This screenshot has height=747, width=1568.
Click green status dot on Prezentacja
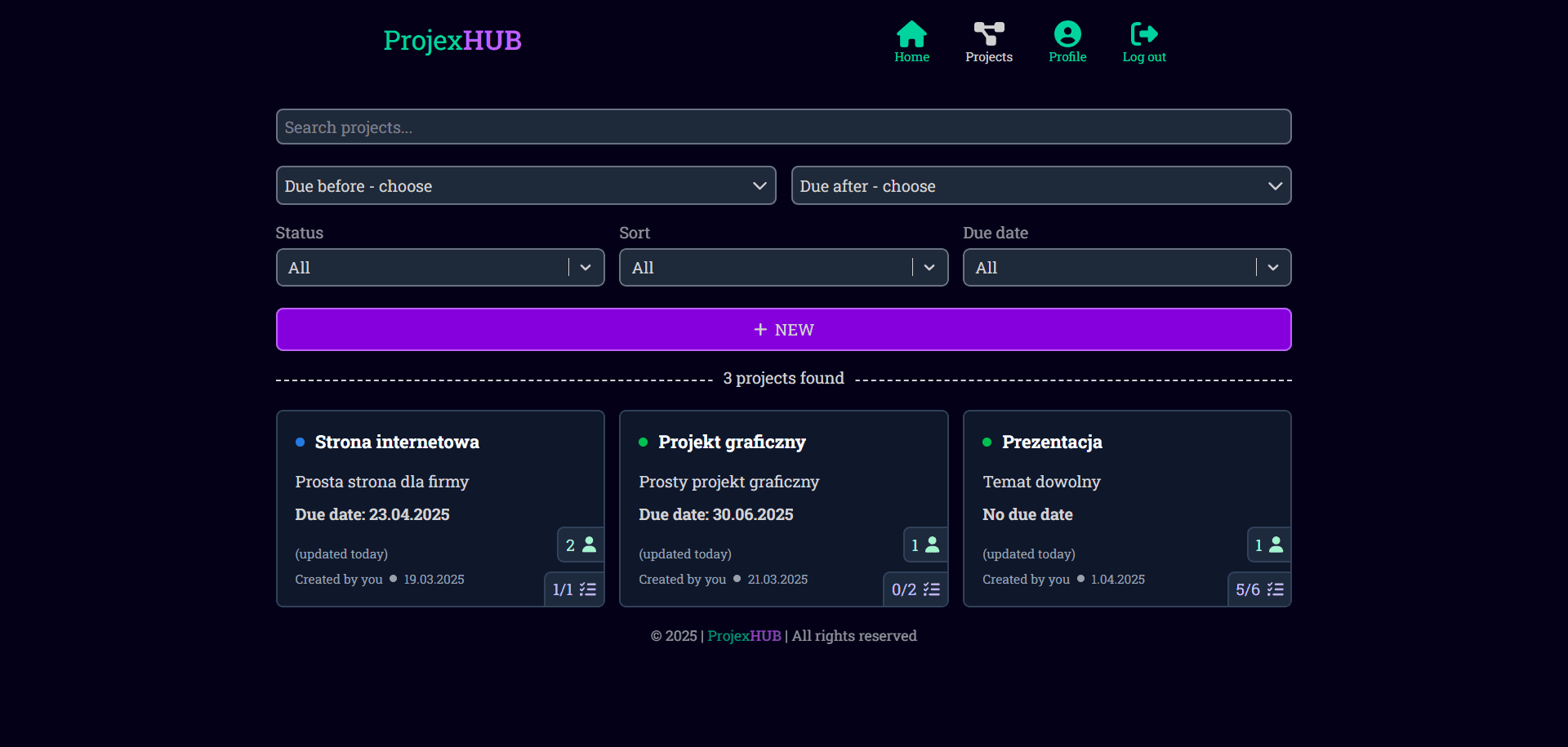pos(987,442)
